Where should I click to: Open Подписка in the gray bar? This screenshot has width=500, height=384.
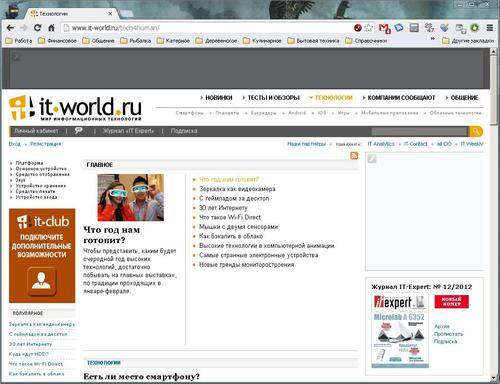point(184,131)
